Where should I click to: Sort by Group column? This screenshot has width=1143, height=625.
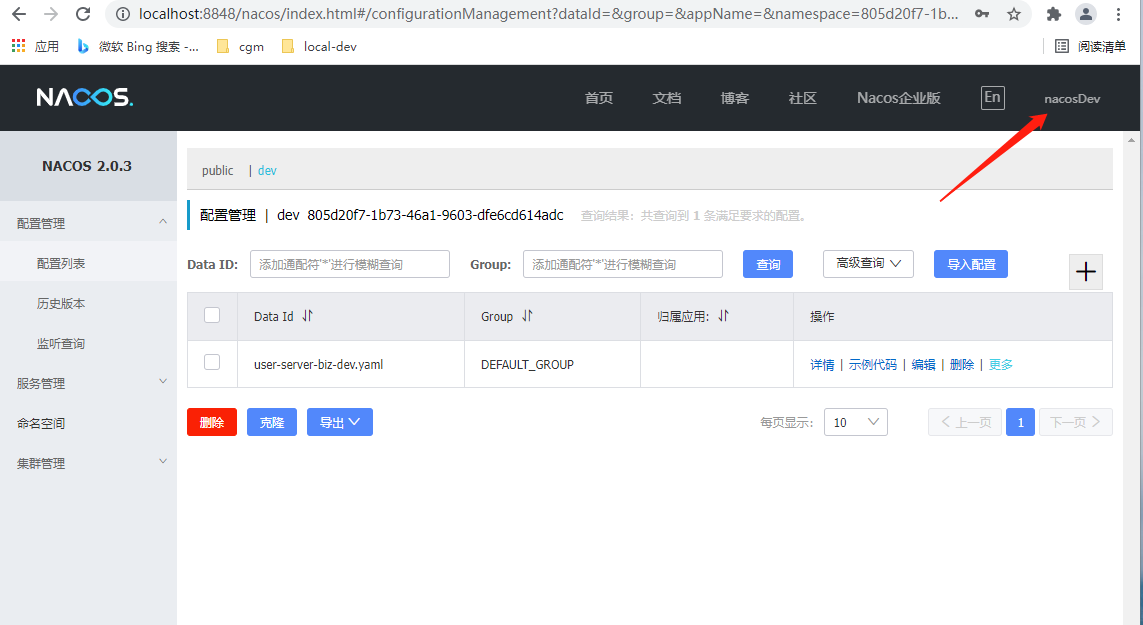527,316
